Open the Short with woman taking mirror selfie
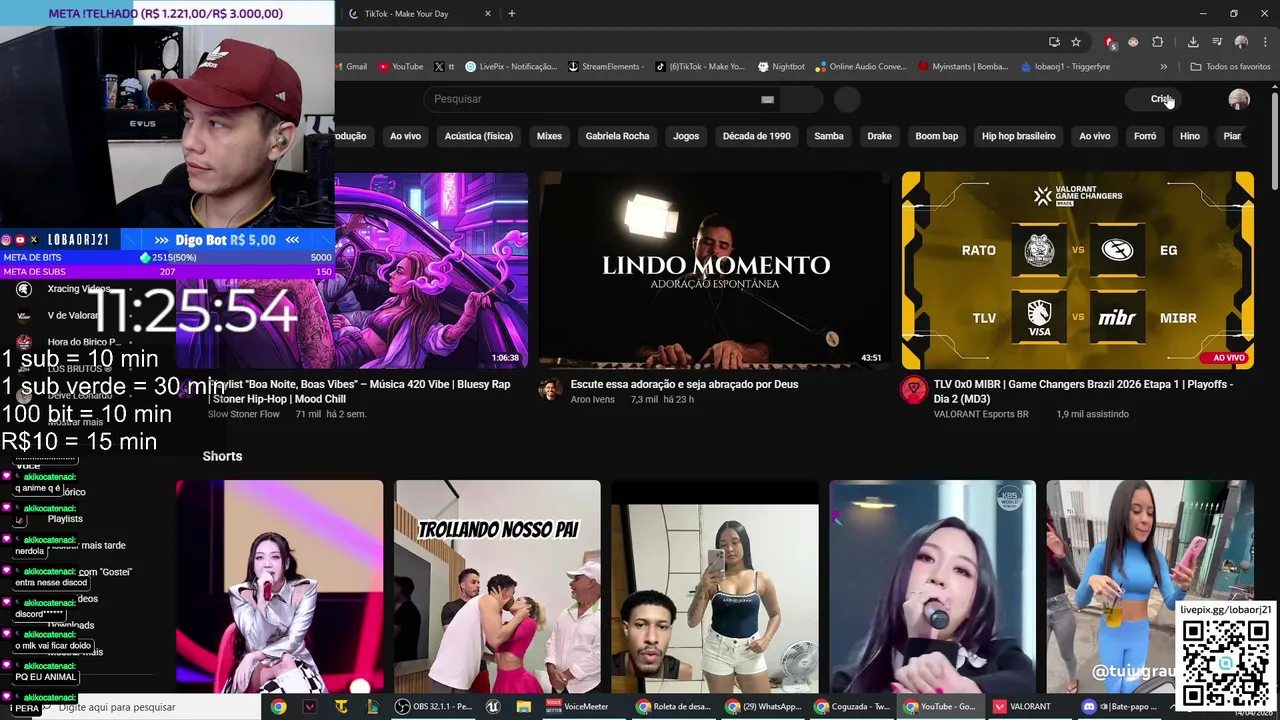This screenshot has height=720, width=1280. tap(715, 586)
